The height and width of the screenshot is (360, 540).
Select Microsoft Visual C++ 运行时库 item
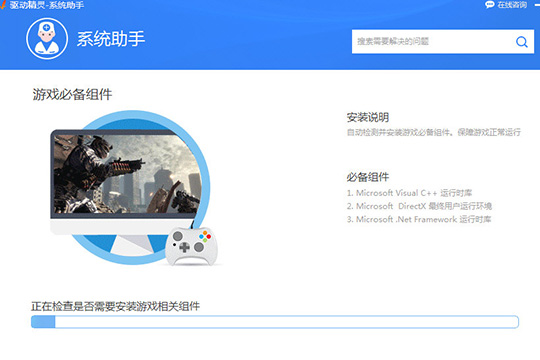[409, 193]
